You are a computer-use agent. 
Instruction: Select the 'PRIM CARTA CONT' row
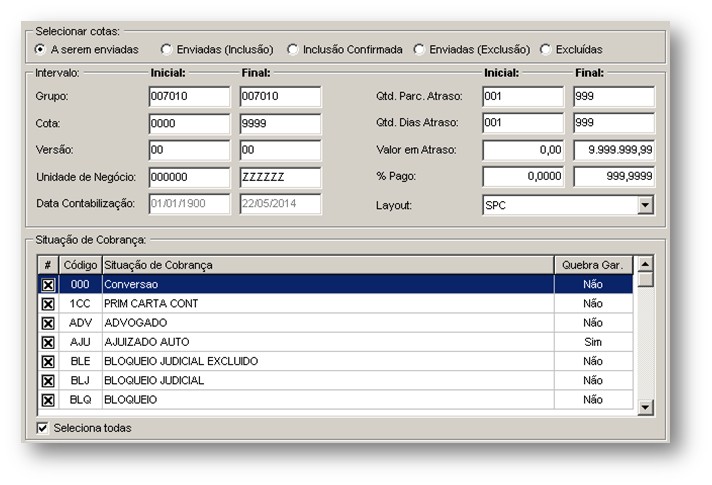click(335, 303)
